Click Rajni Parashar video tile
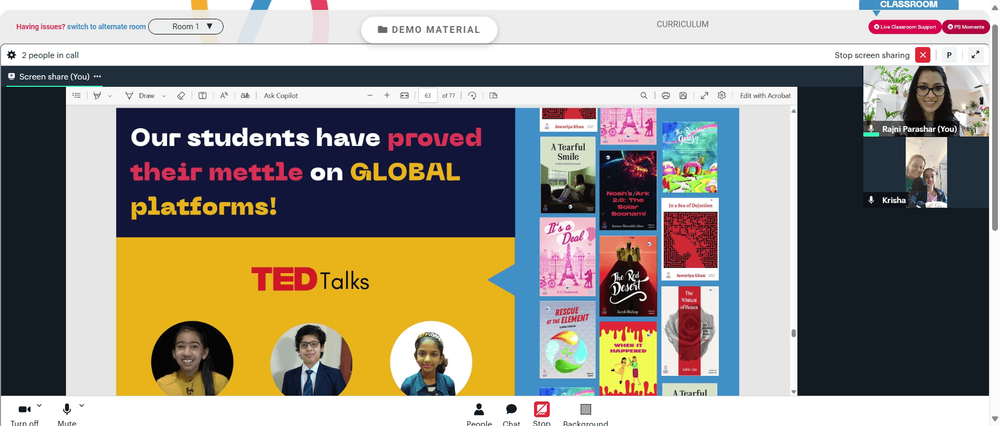Screen dimensions: 1000x426 [926, 101]
